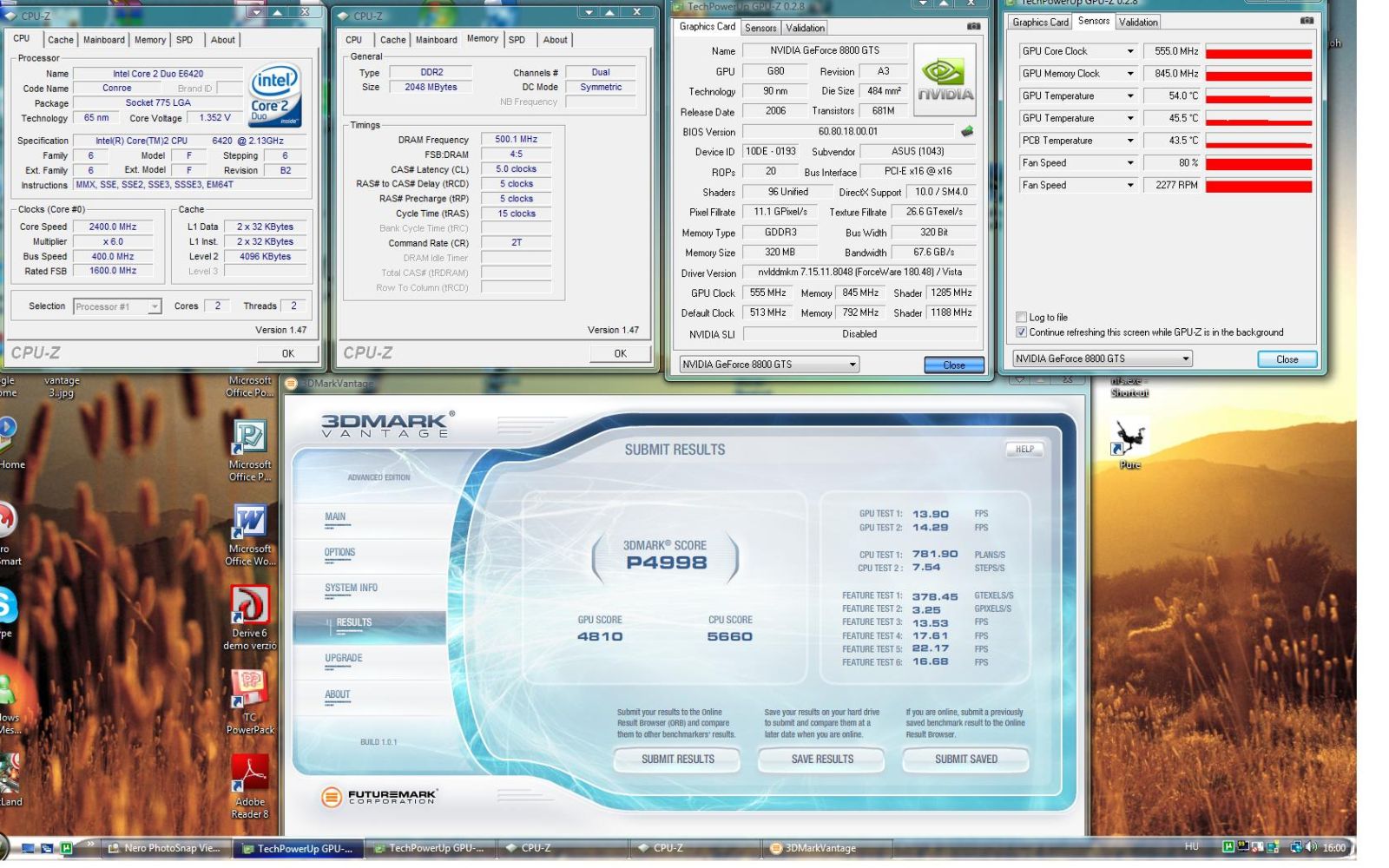
Task: Click the HU language indicator on the taskbar
Action: coord(1191,846)
